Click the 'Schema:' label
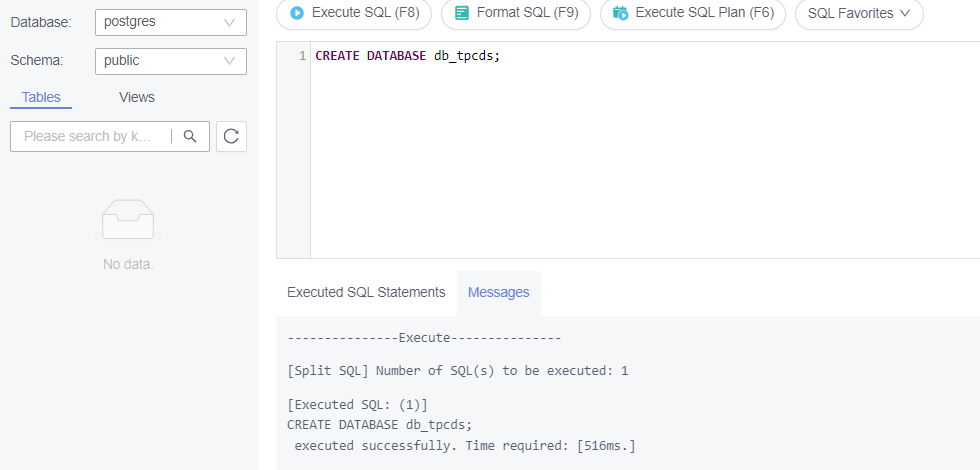The width and height of the screenshot is (980, 470). pyautogui.click(x=37, y=61)
